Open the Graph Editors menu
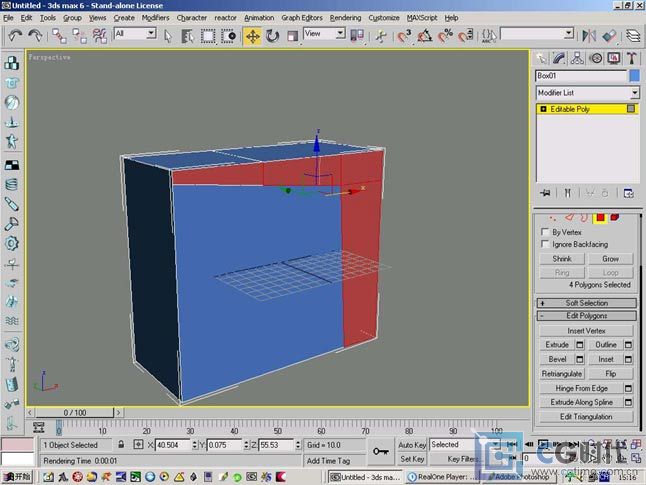 (x=302, y=18)
